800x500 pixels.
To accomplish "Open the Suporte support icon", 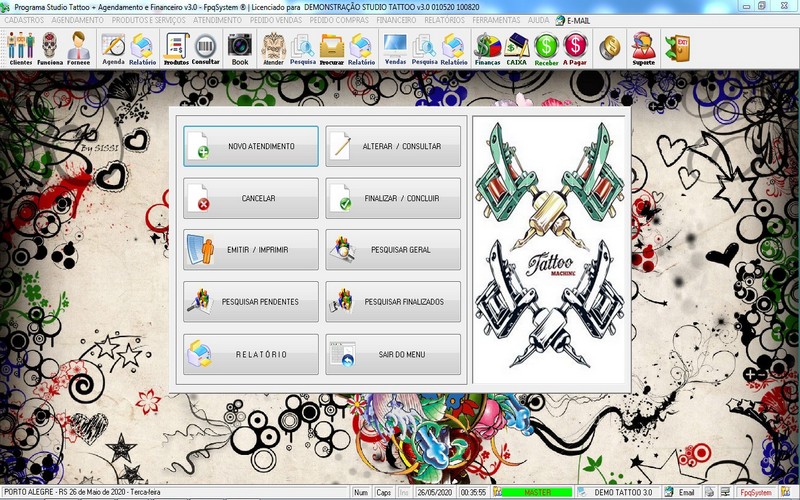I will tap(643, 48).
